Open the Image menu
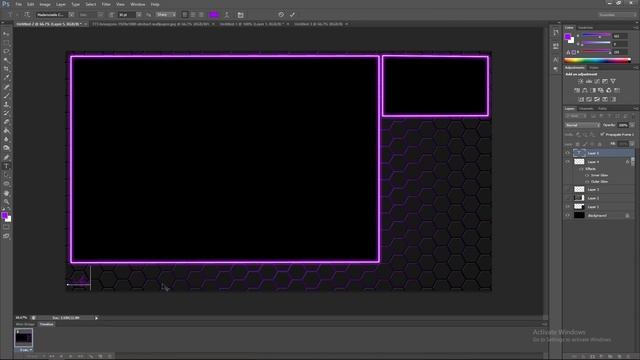Image resolution: width=640 pixels, height=360 pixels. [45, 4]
